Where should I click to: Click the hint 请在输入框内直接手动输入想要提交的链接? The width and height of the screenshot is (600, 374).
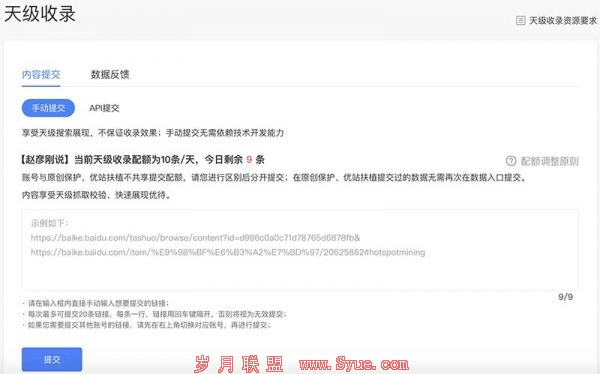98,304
